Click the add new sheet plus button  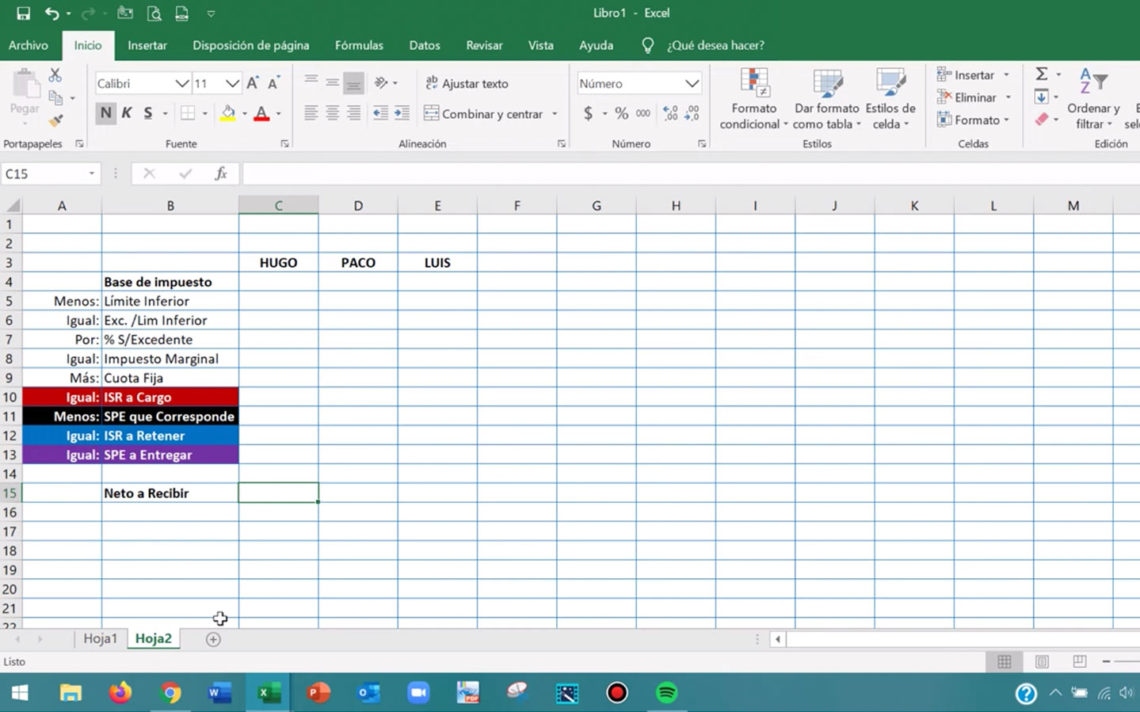tap(212, 638)
